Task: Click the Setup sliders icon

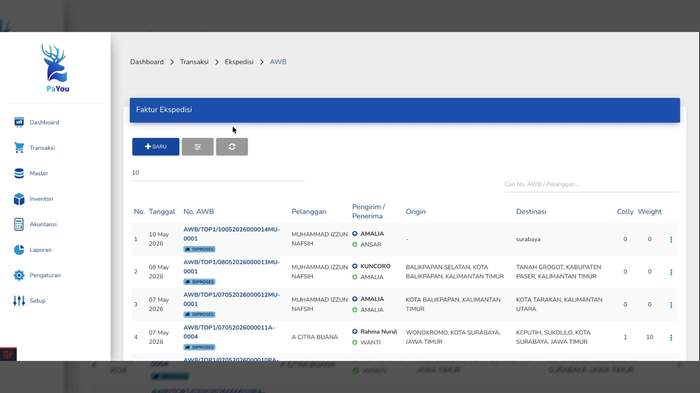Action: tap(19, 301)
